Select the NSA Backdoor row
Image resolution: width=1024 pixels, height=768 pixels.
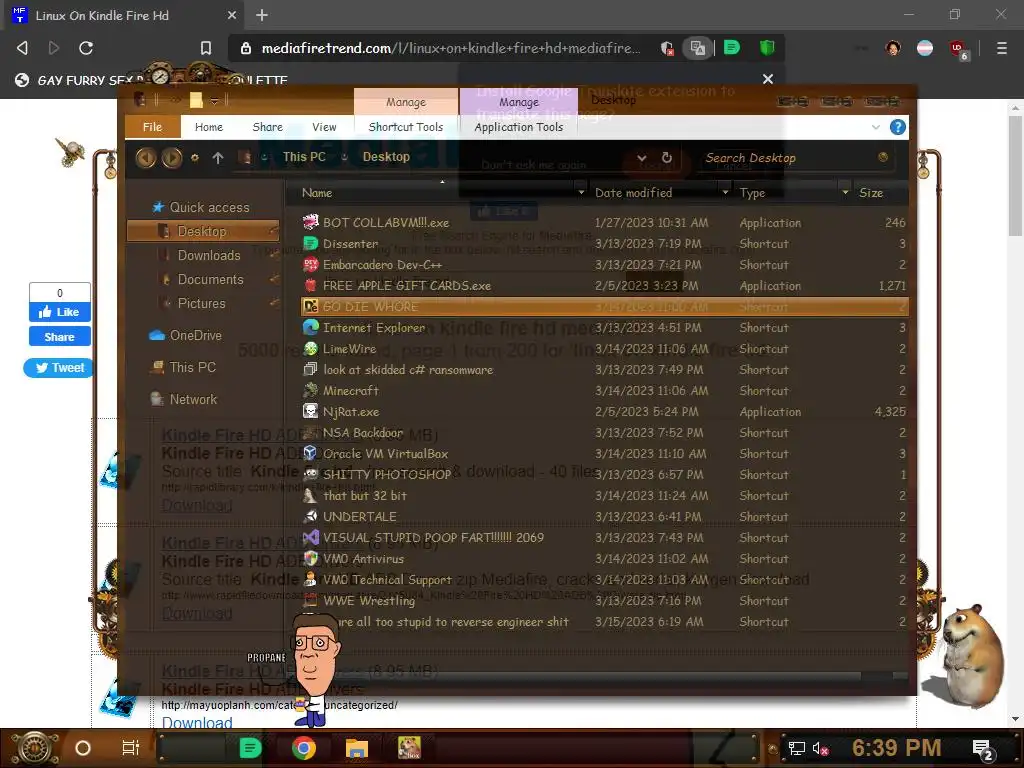(604, 432)
